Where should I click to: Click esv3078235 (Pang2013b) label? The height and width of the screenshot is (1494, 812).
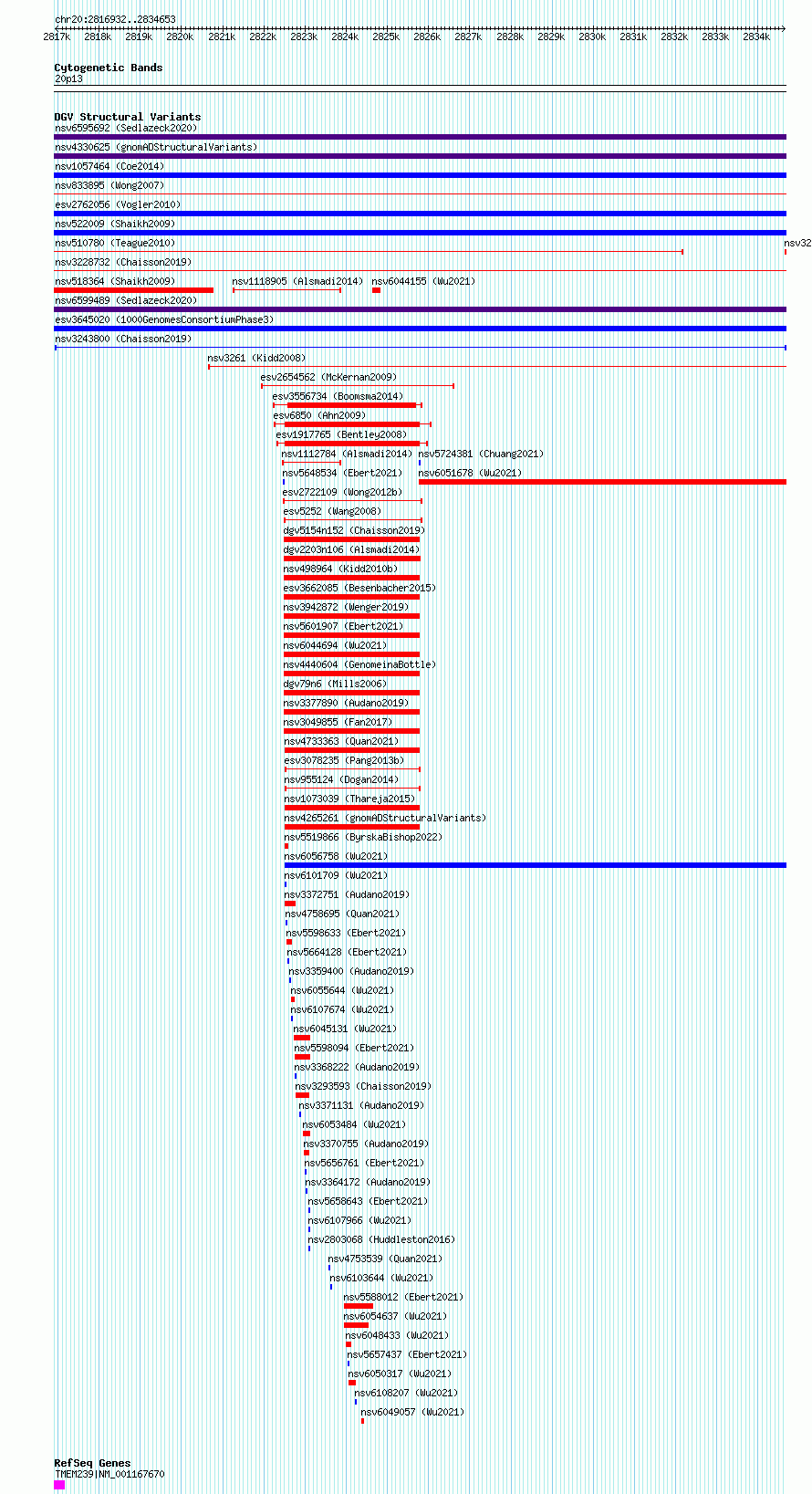coord(344,760)
